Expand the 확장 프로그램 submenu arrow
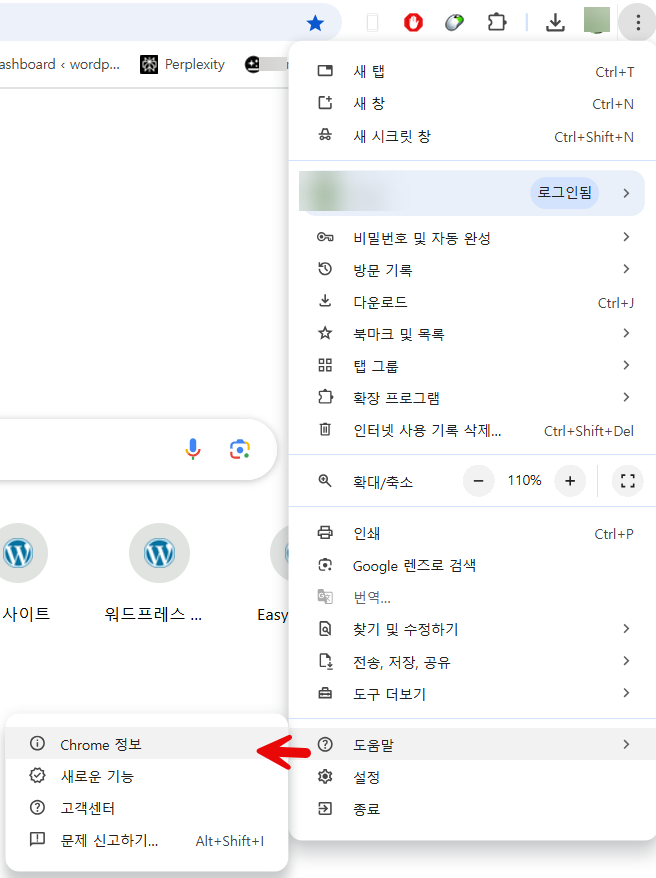The height and width of the screenshot is (878, 656). click(x=626, y=397)
